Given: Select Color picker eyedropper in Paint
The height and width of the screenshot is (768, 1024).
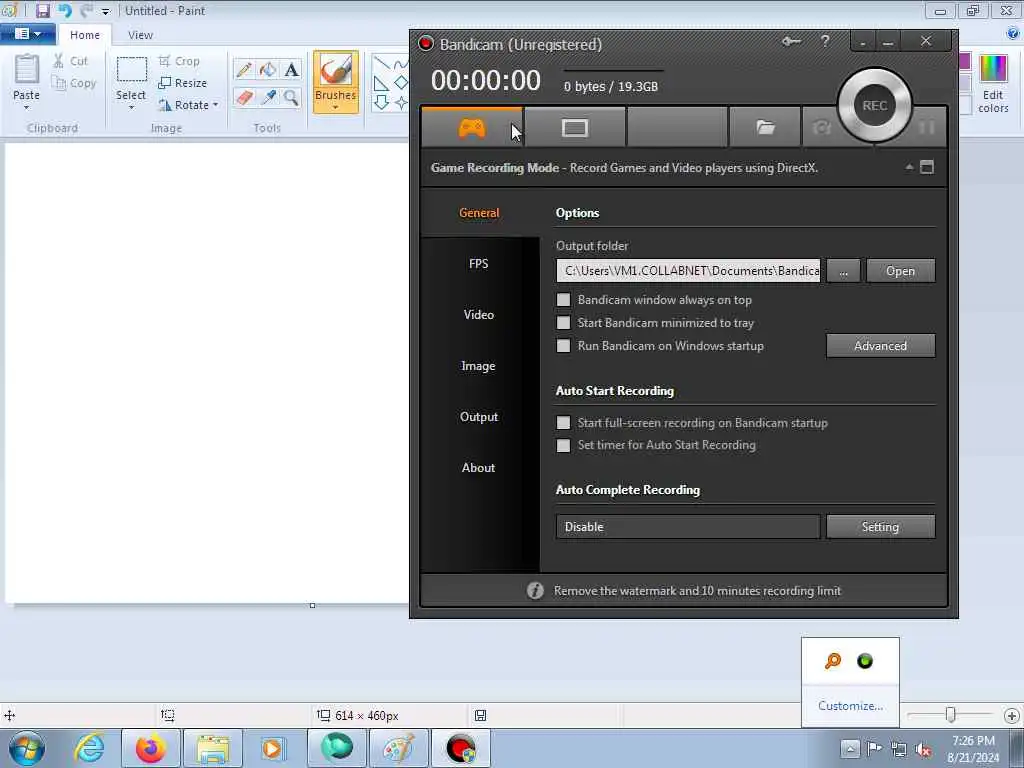Looking at the screenshot, I should pos(268,98).
